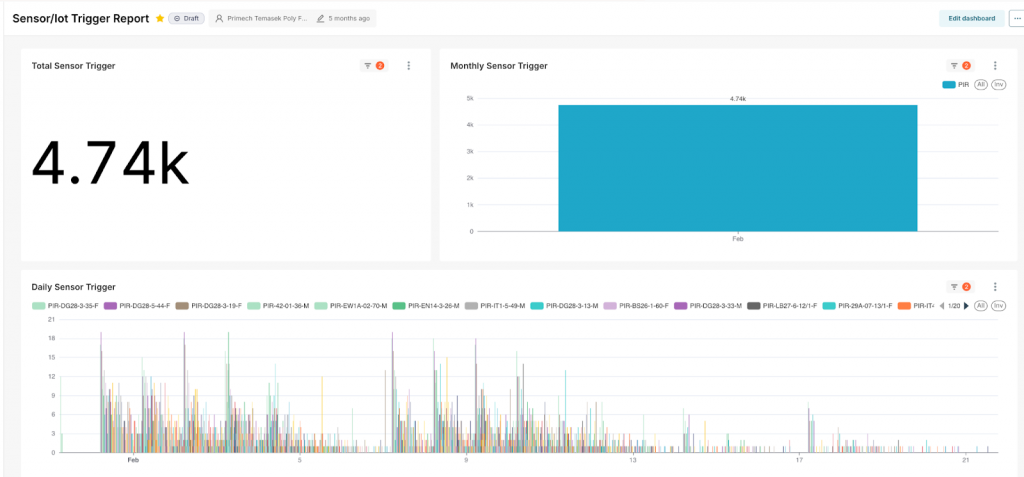Open Daily Sensor Trigger kebab menu

pyautogui.click(x=995, y=287)
